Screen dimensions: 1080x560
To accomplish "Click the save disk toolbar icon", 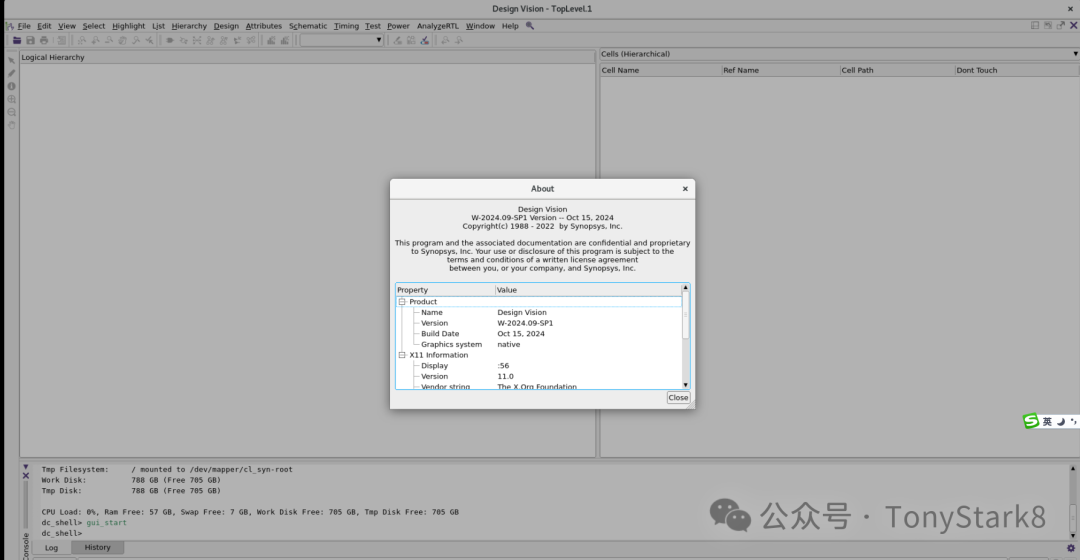I will 30,41.
